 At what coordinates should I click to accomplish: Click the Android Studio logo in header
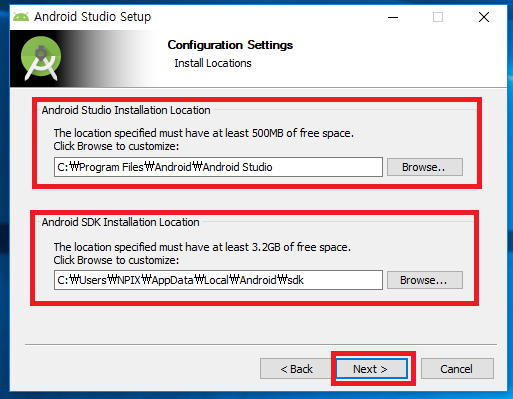pyautogui.click(x=41, y=59)
